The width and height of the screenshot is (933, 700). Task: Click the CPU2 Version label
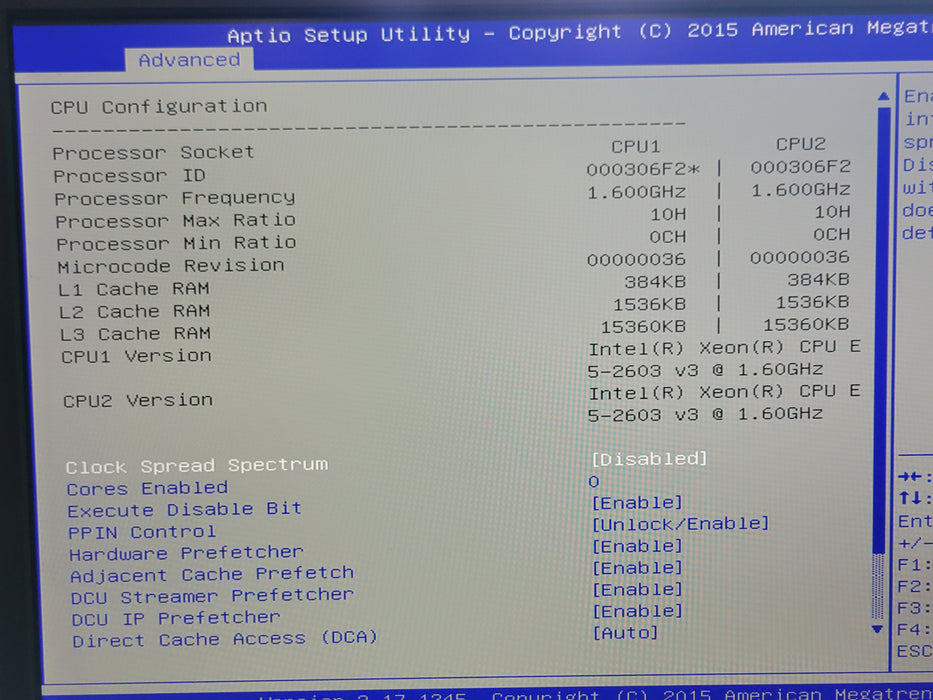[138, 401]
